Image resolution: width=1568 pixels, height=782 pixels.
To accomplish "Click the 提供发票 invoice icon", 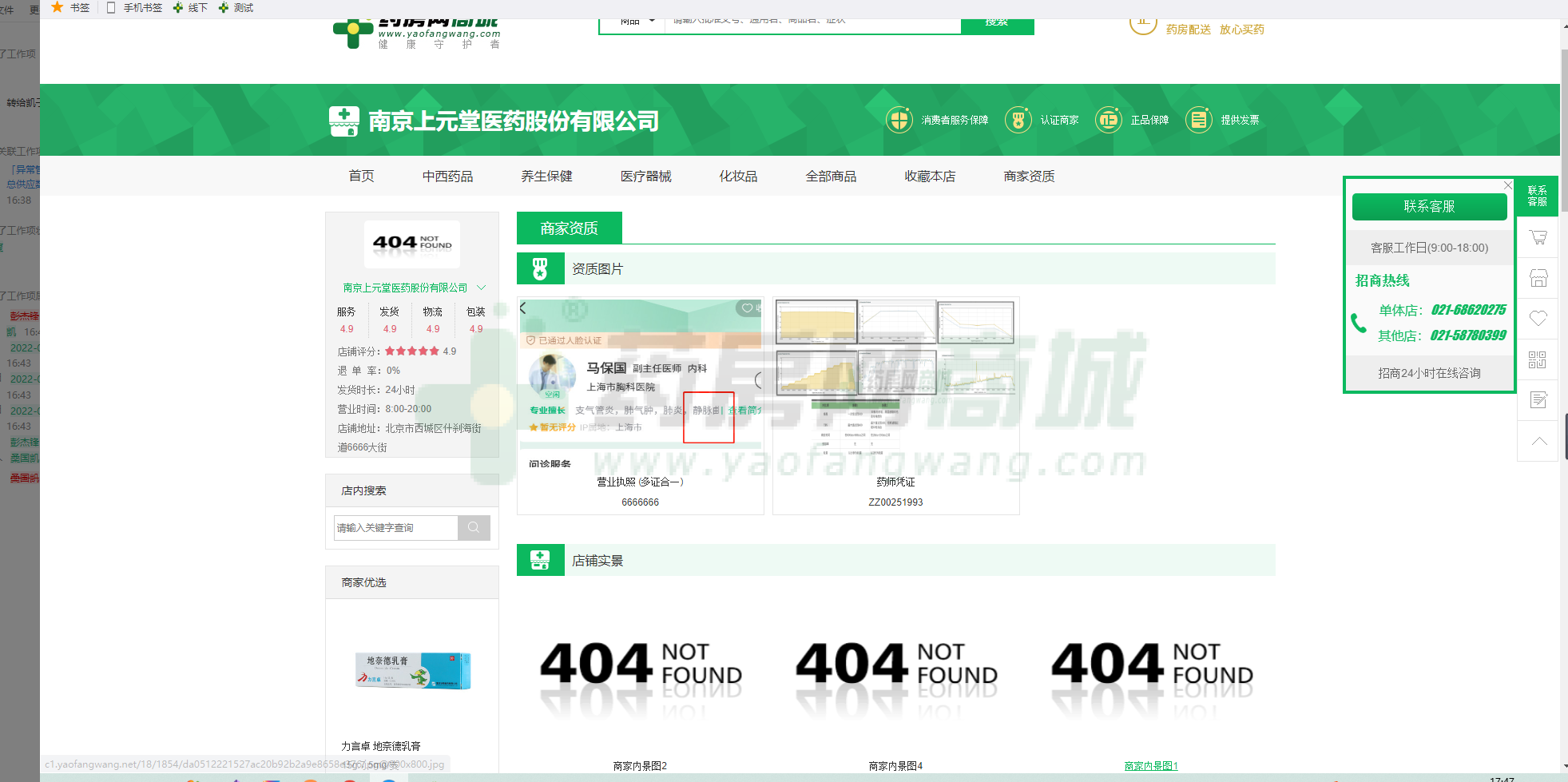I will 1198,119.
